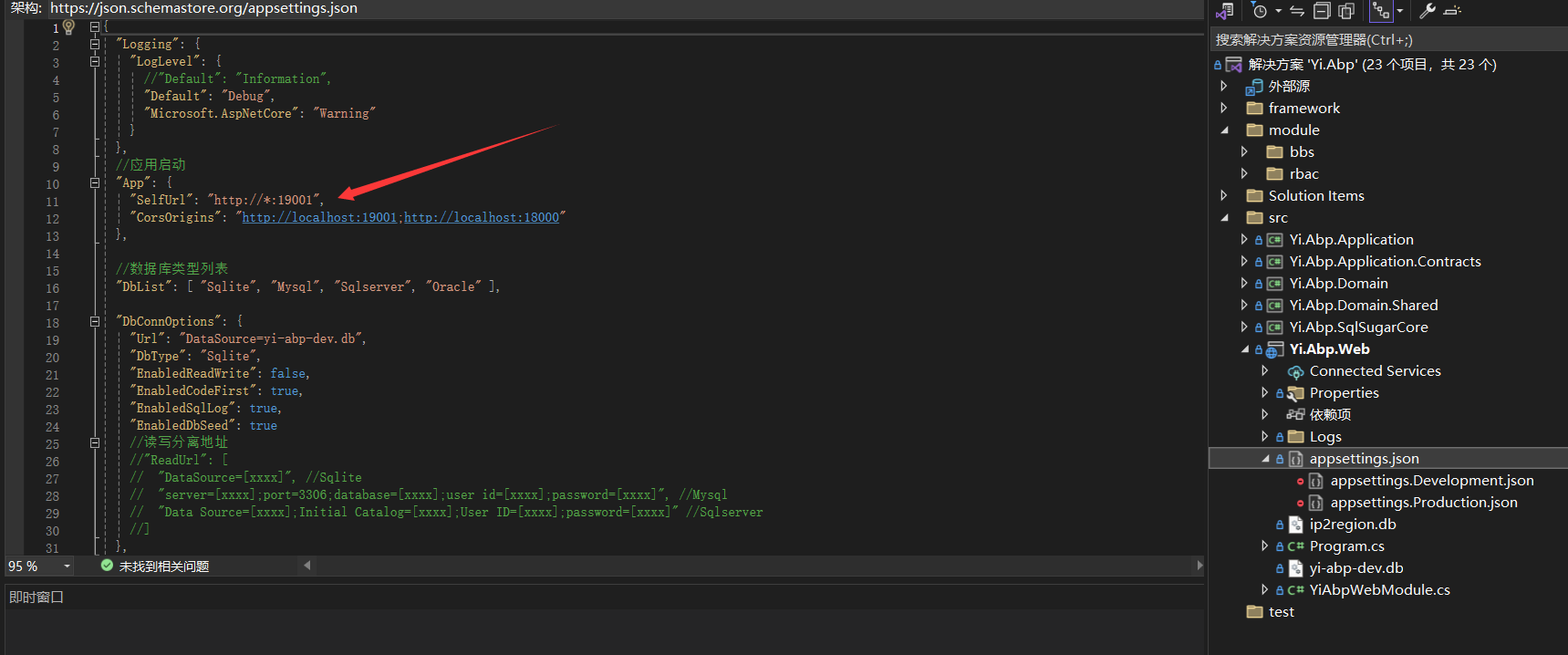Collapse the Yi.Abp.Web project node

click(x=1245, y=349)
